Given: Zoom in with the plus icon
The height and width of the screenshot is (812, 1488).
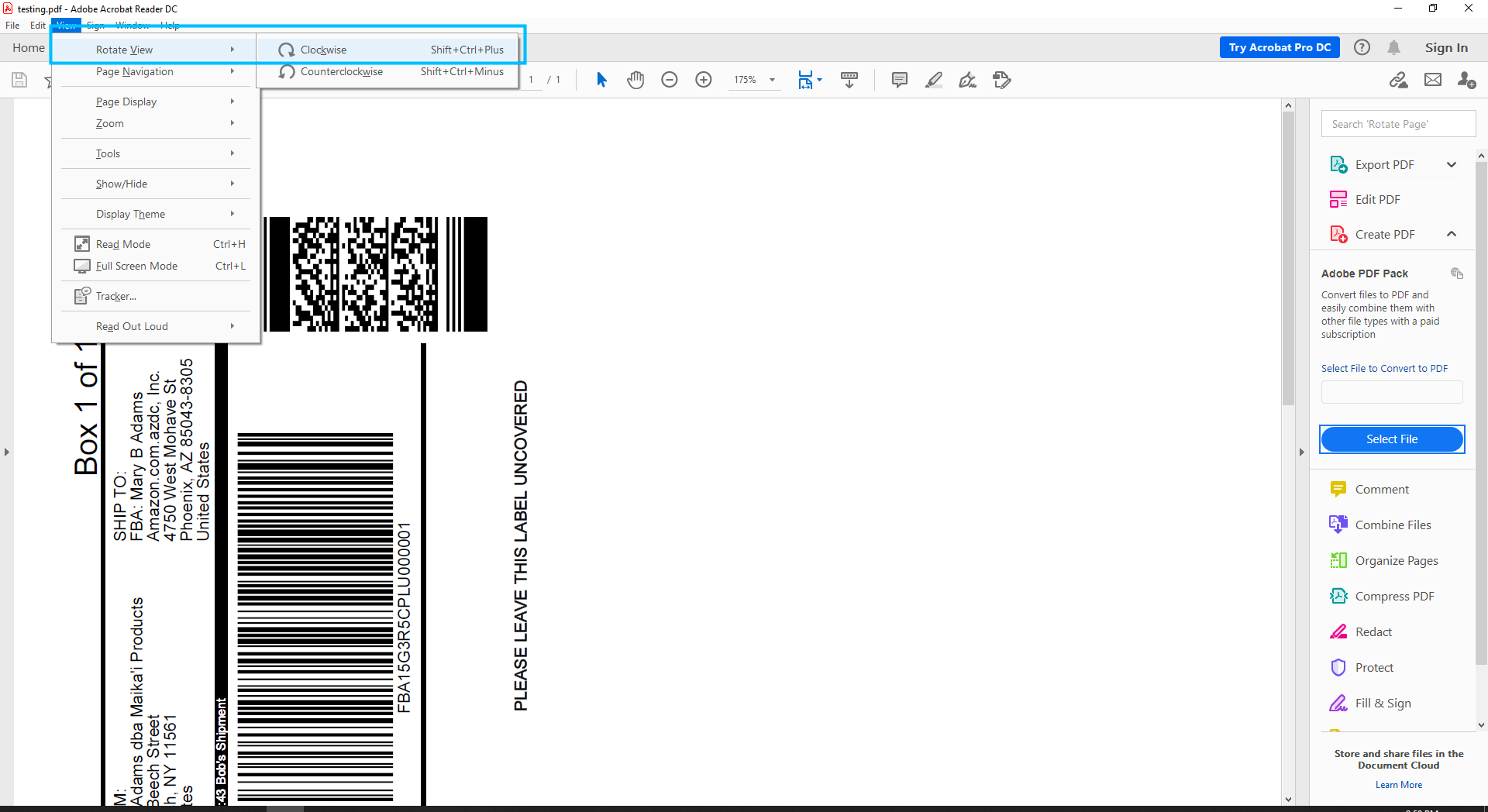Looking at the screenshot, I should [704, 80].
